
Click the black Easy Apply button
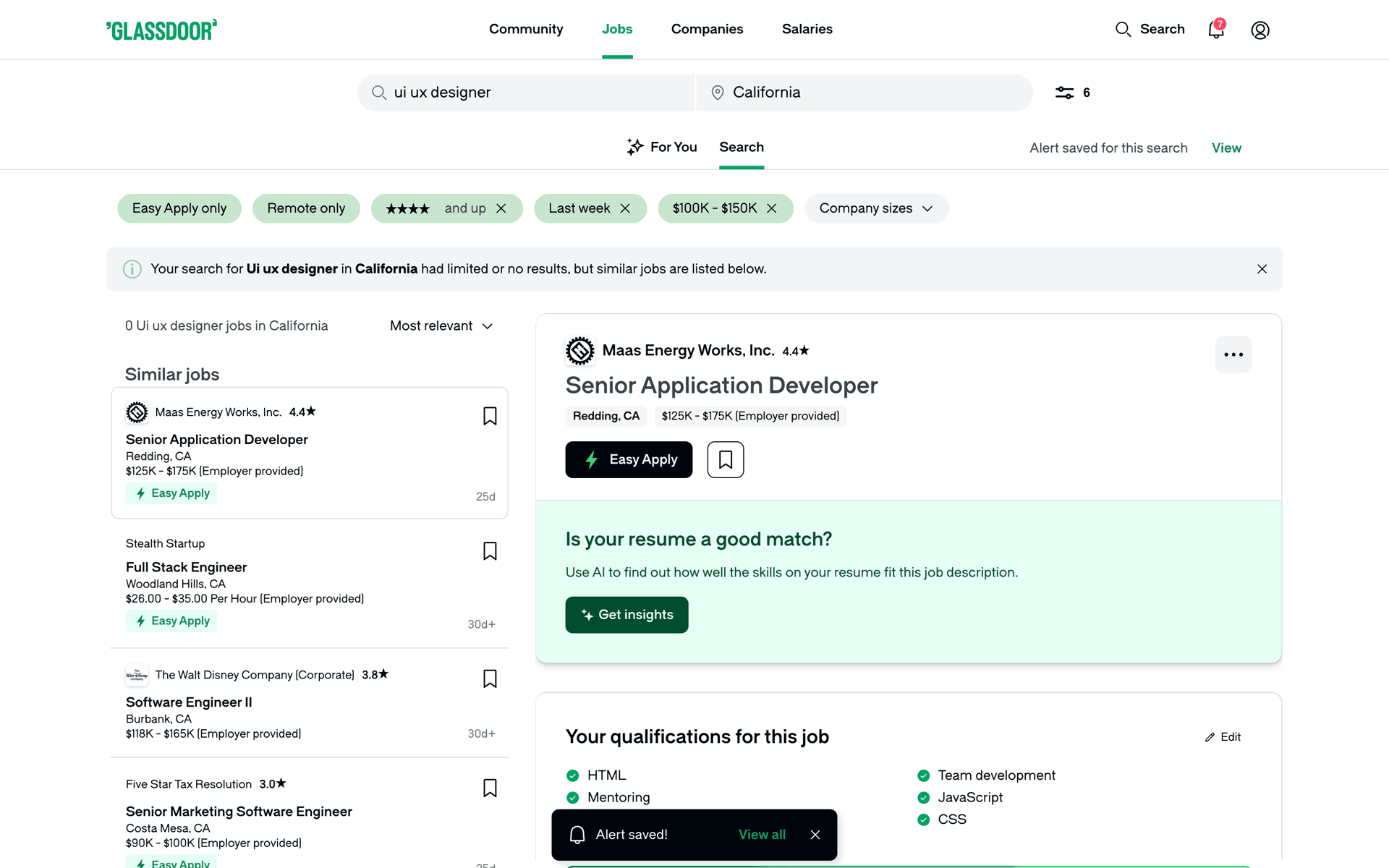coord(629,459)
